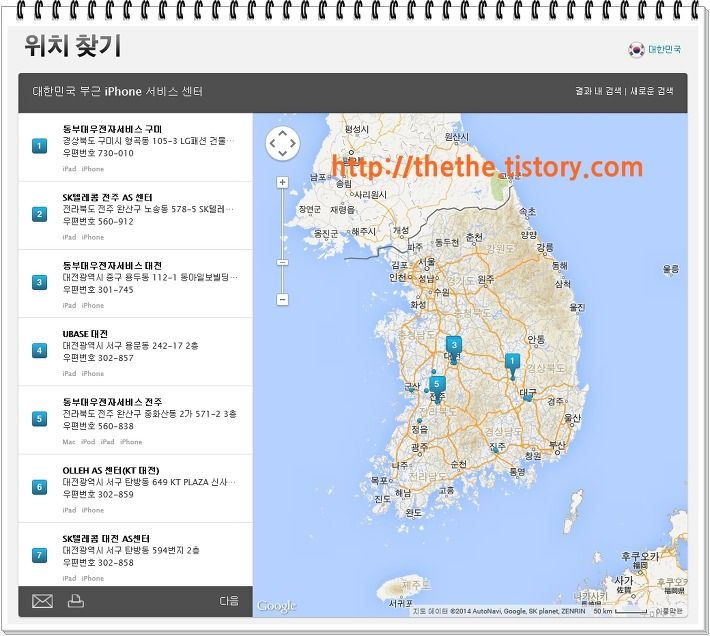Screen dimensions: 710x636
Task: Click the number 3 badge in the list
Action: 39,282
